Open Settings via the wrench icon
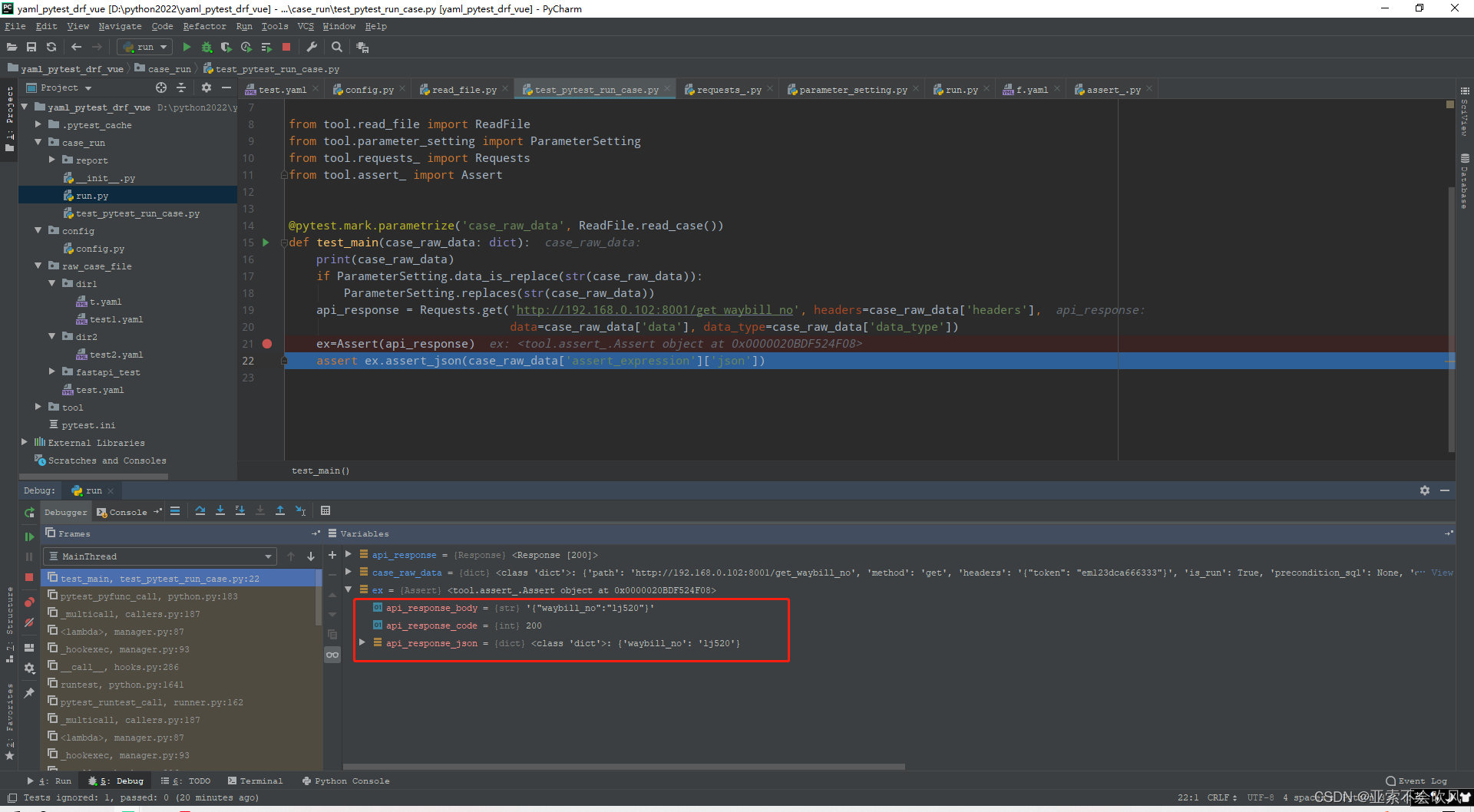 pos(312,48)
